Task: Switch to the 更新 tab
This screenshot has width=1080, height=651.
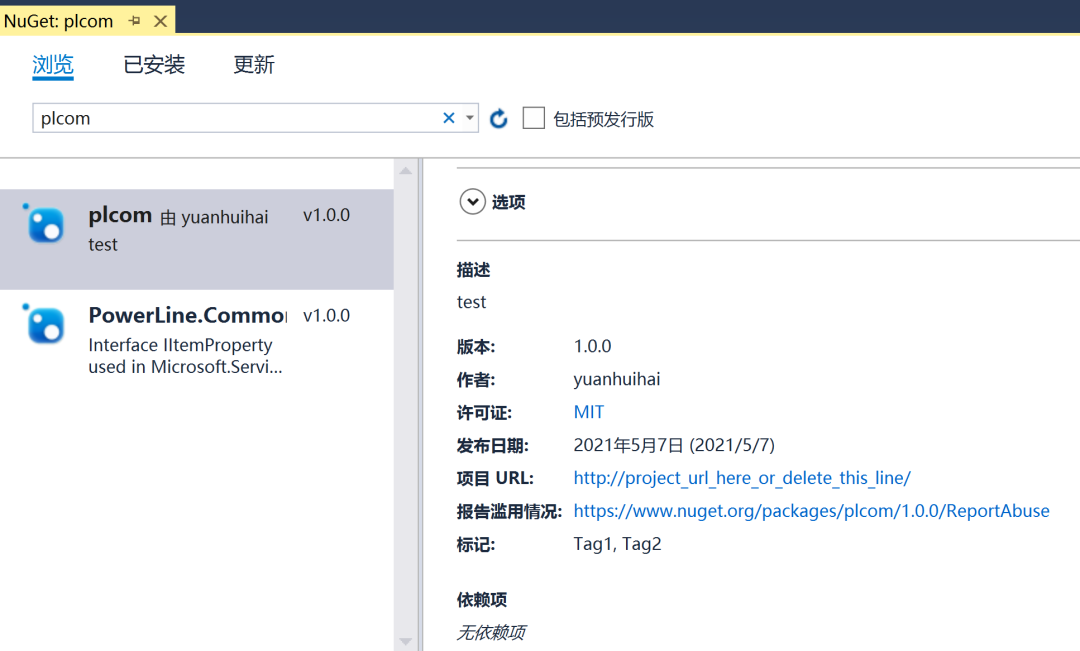Action: [254, 65]
